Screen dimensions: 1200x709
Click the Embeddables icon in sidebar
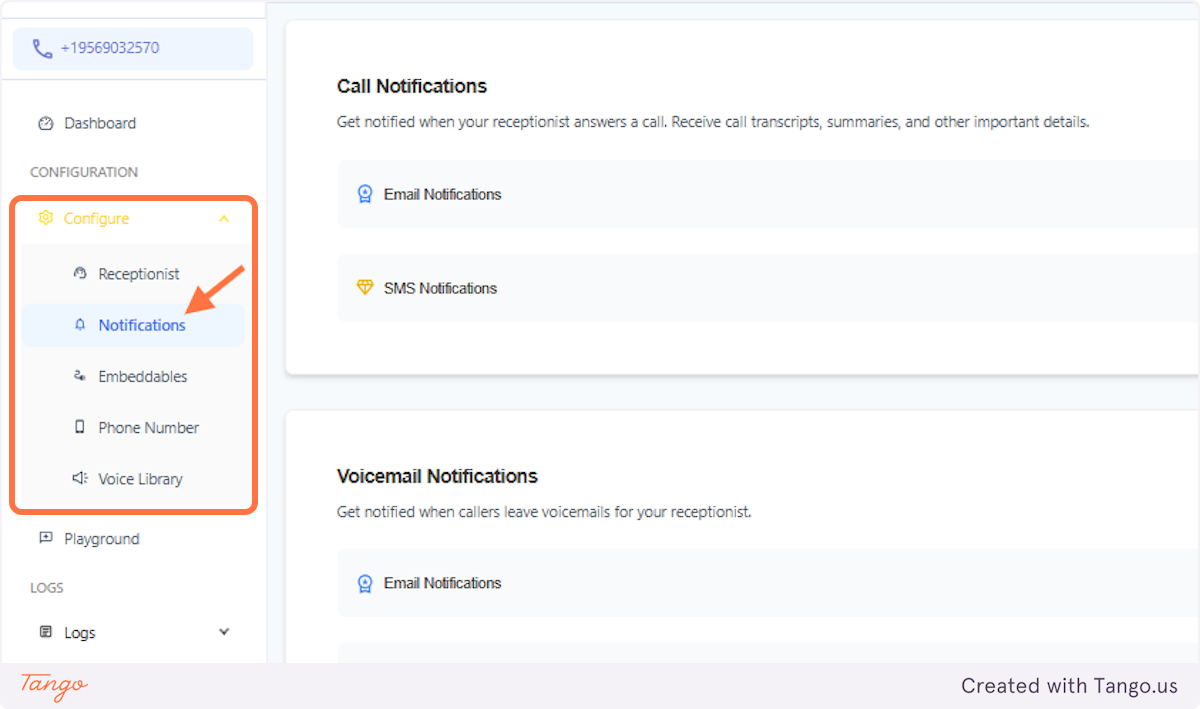pos(79,376)
